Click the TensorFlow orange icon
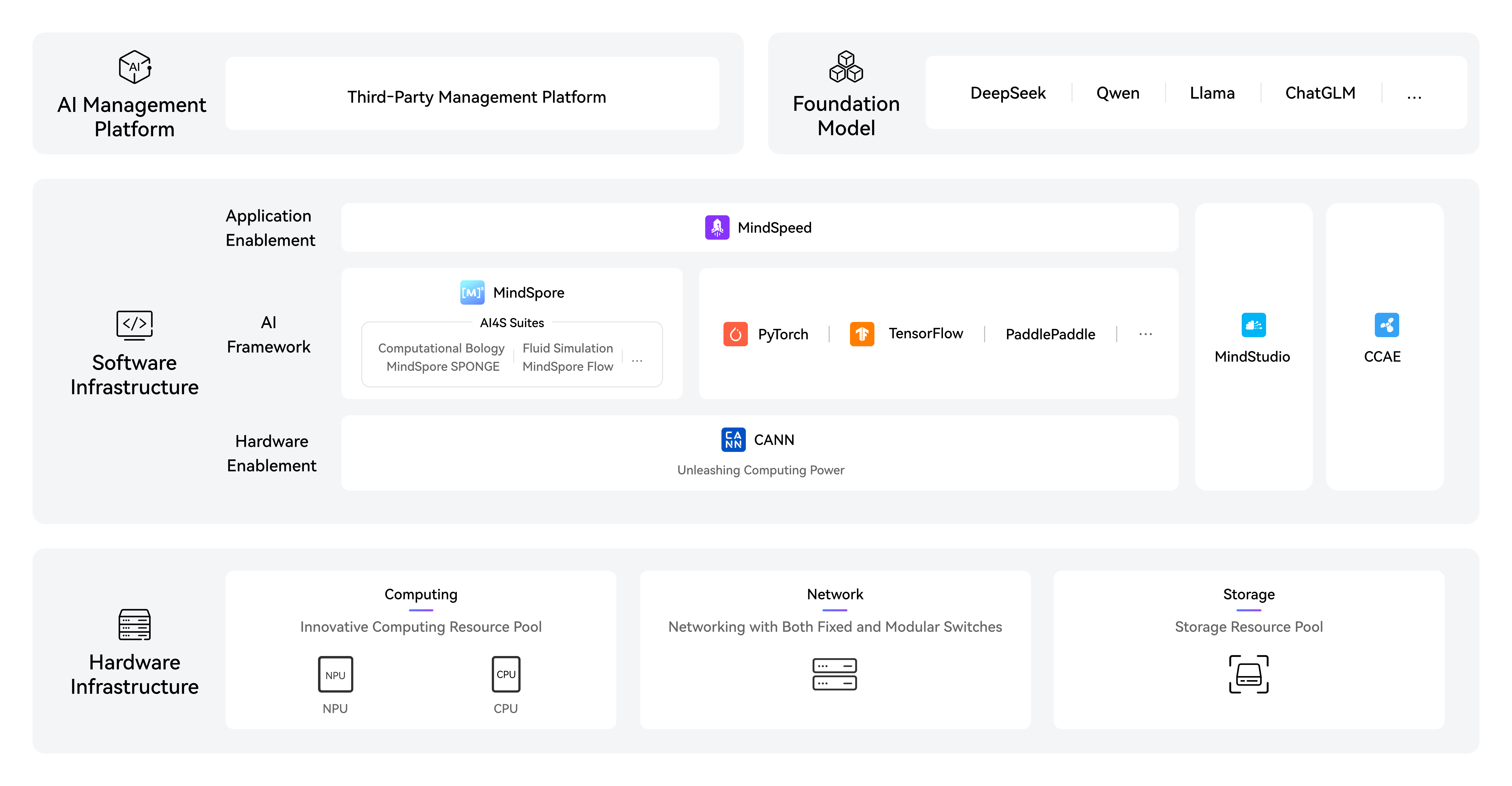The width and height of the screenshot is (1512, 786). click(862, 334)
